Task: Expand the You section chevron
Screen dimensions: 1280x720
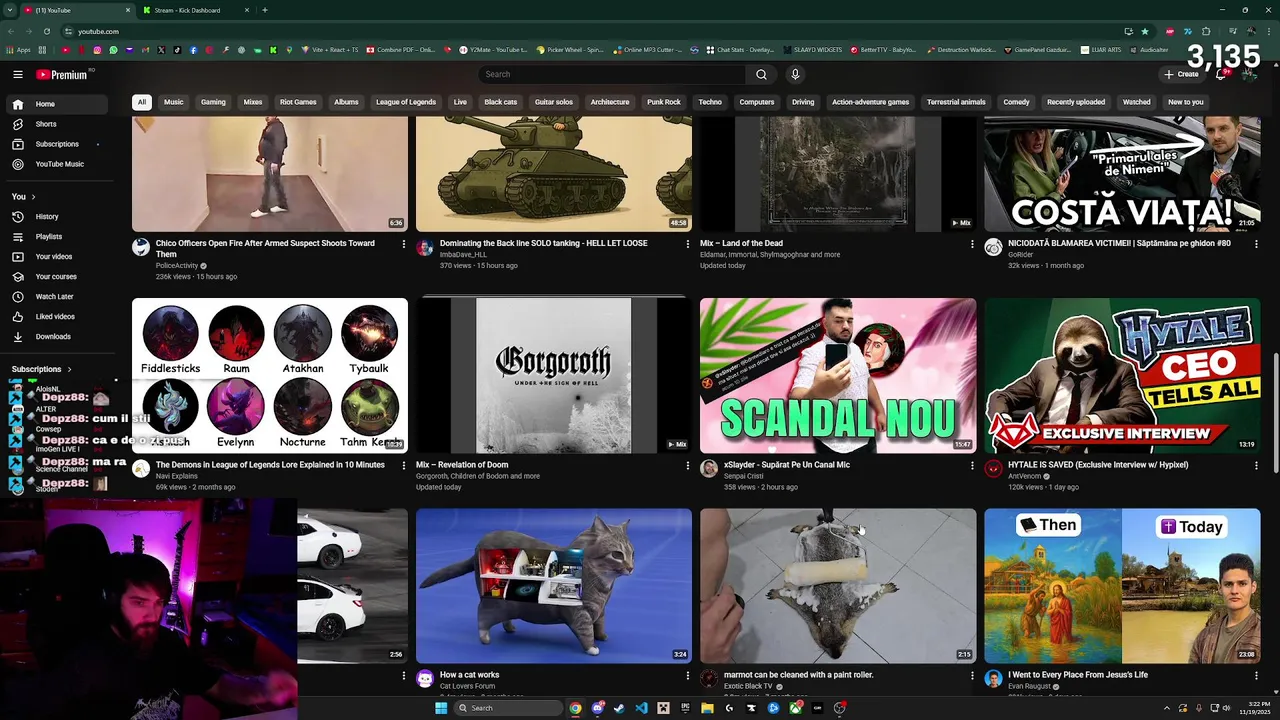Action: coord(33,197)
